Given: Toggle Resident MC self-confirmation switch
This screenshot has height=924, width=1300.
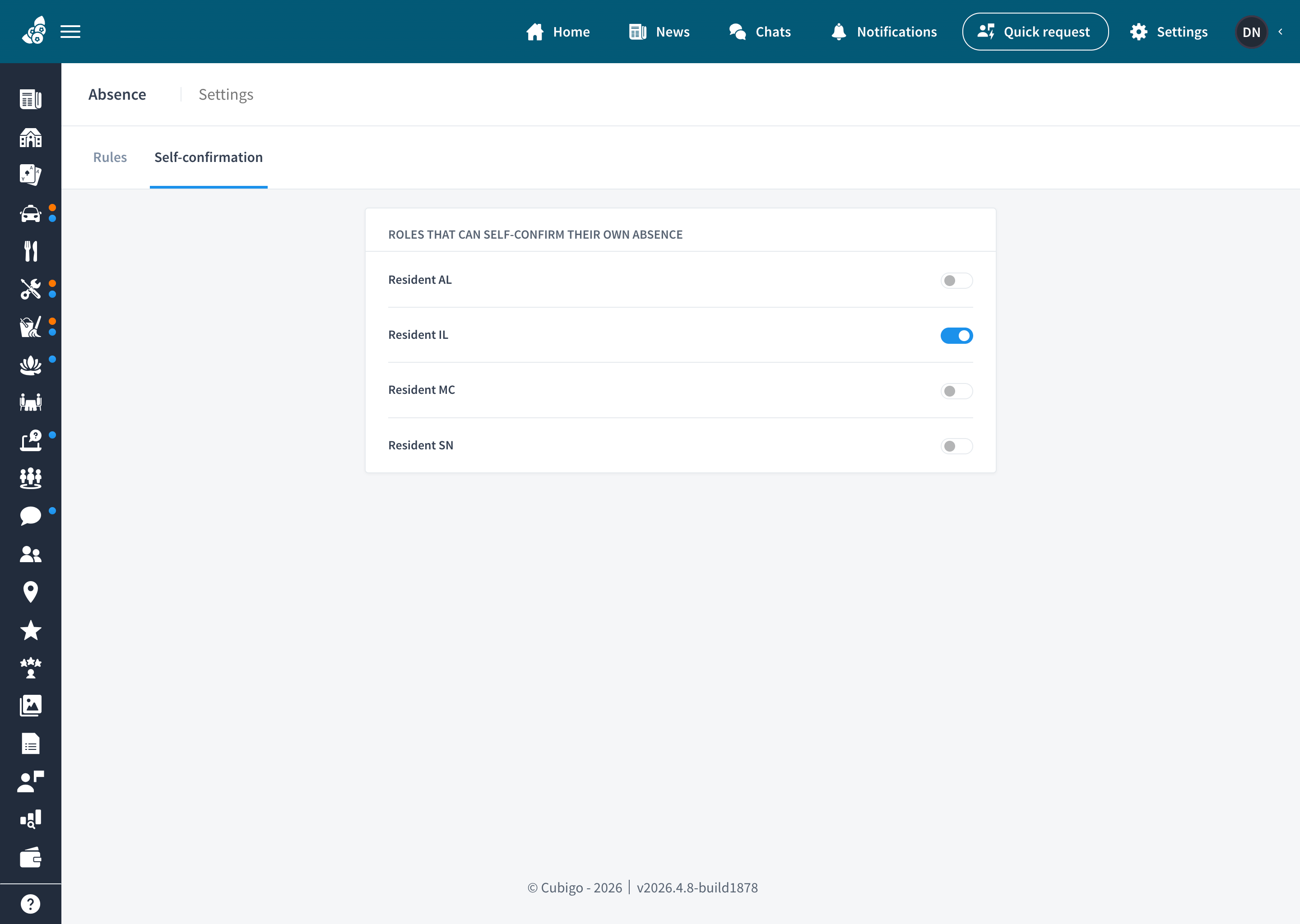Looking at the screenshot, I should pos(956,391).
